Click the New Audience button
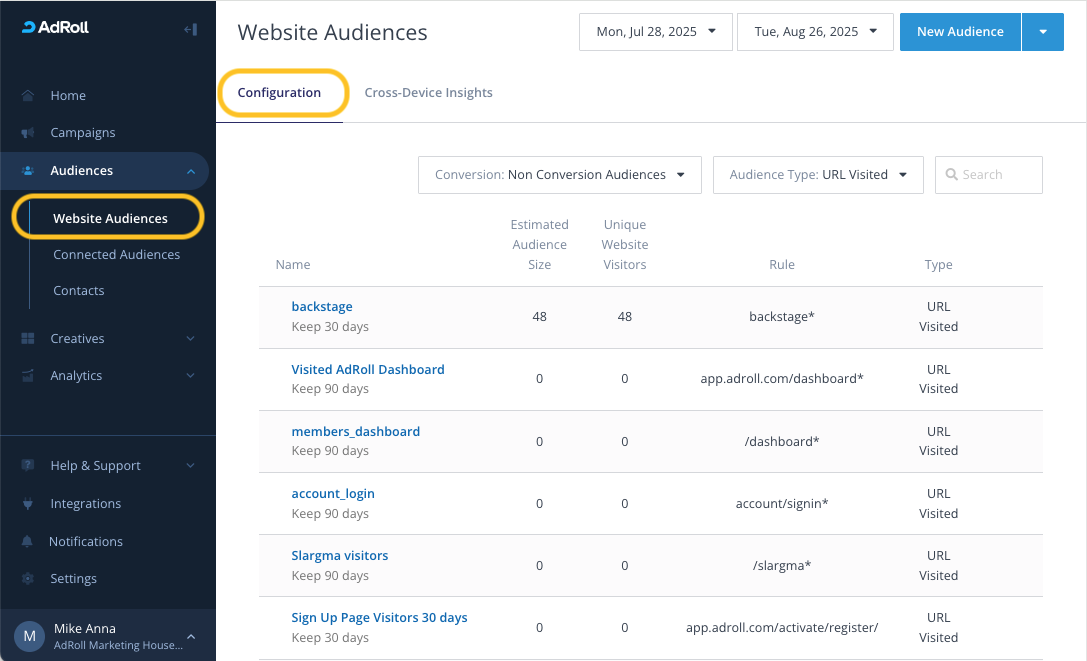 click(959, 32)
